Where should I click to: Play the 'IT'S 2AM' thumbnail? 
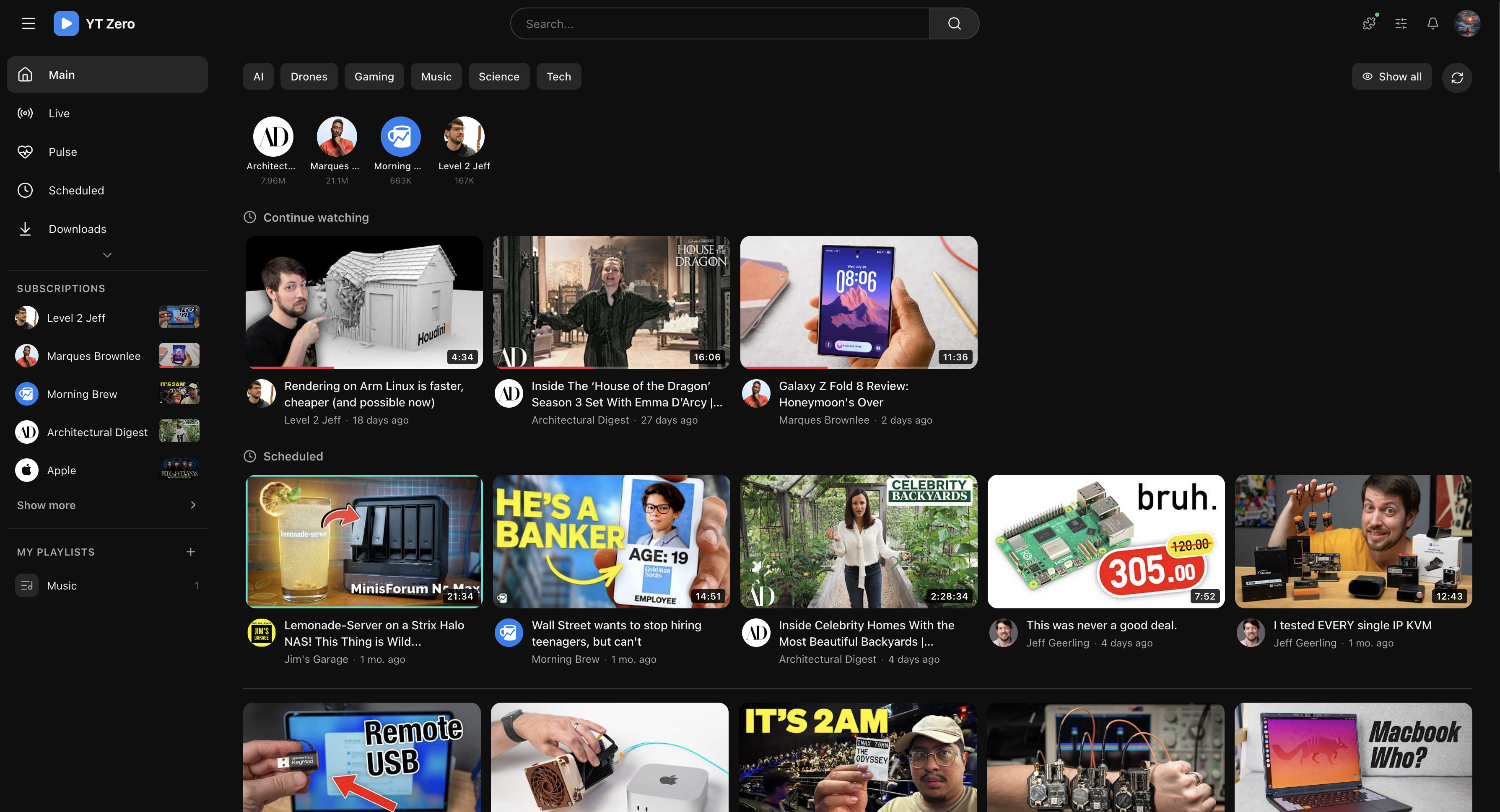click(858, 757)
